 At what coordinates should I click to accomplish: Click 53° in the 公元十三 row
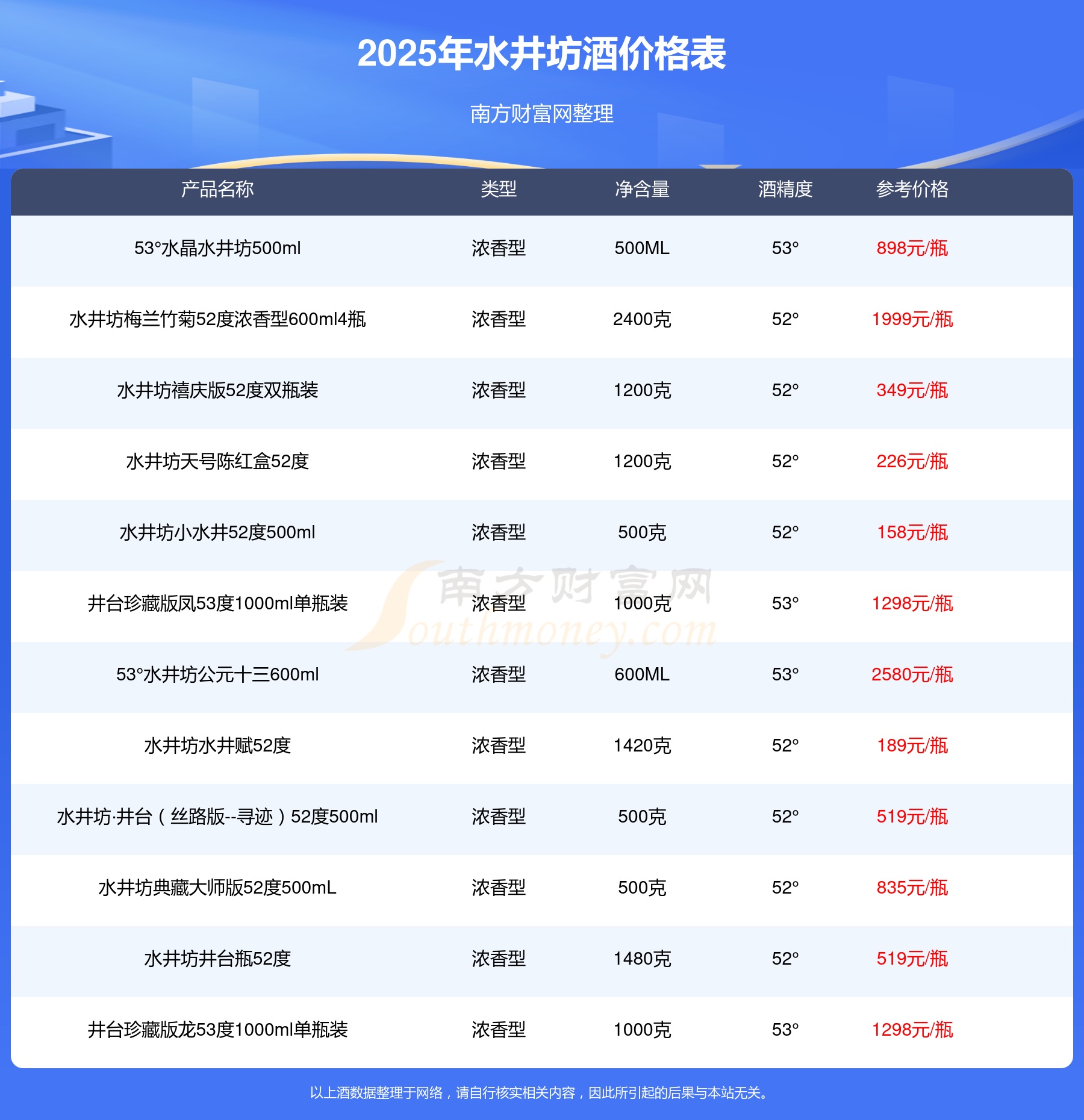(x=785, y=674)
